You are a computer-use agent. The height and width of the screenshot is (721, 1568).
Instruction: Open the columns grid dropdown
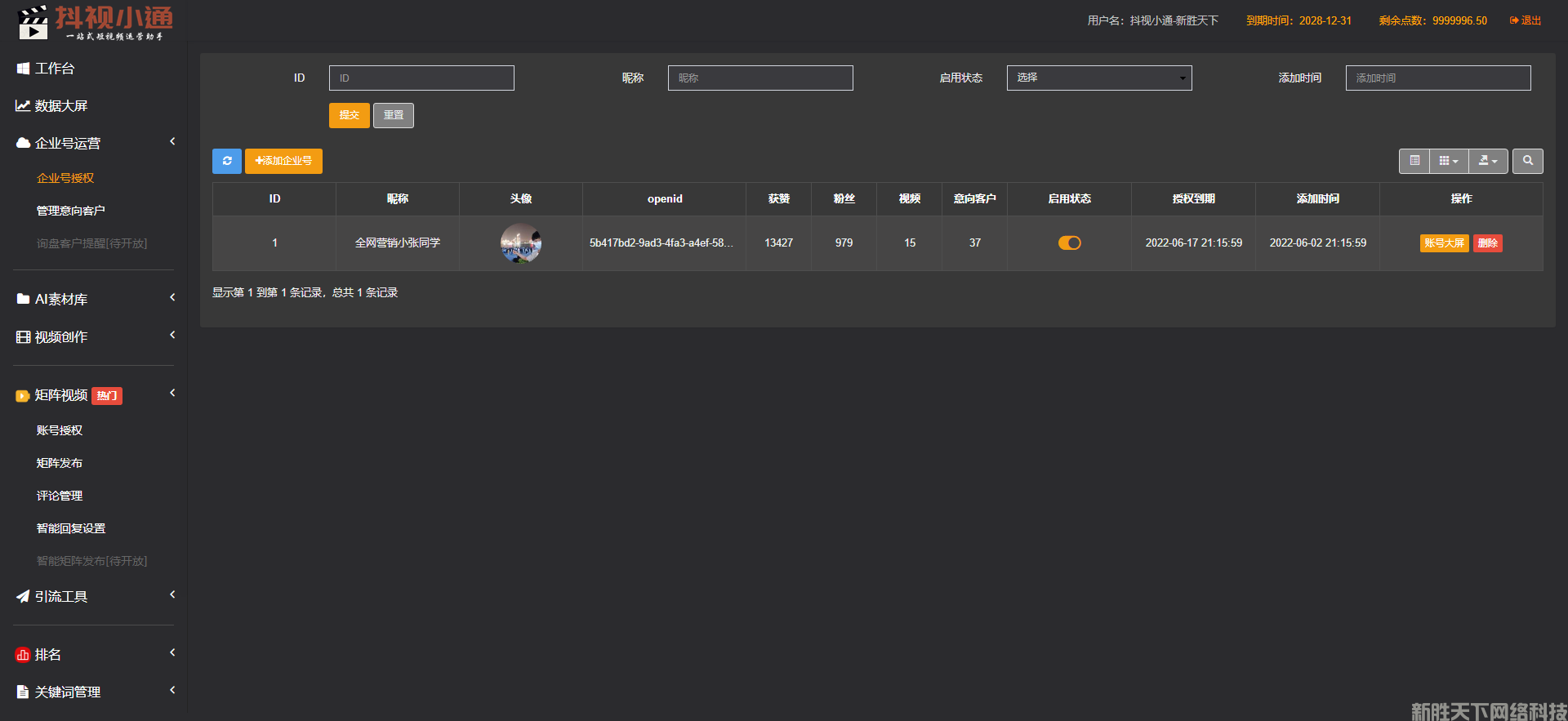[x=1448, y=161]
